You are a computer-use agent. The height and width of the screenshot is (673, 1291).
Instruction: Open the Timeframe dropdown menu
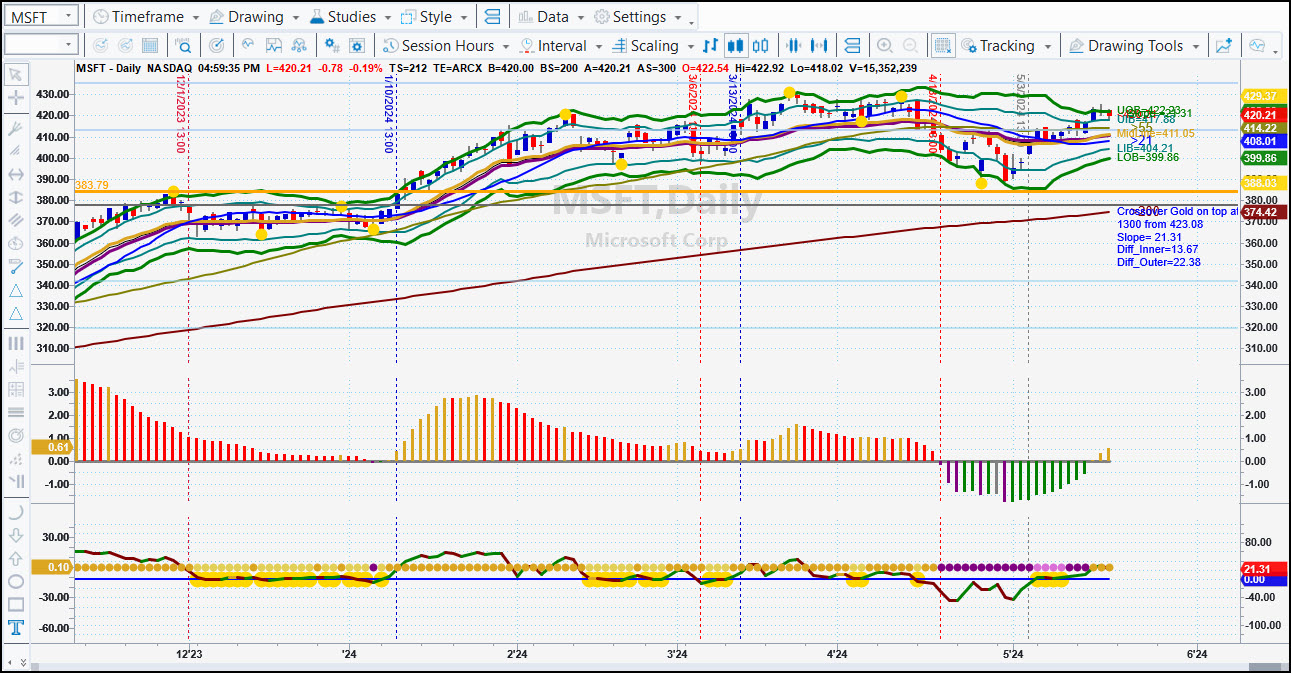click(145, 17)
